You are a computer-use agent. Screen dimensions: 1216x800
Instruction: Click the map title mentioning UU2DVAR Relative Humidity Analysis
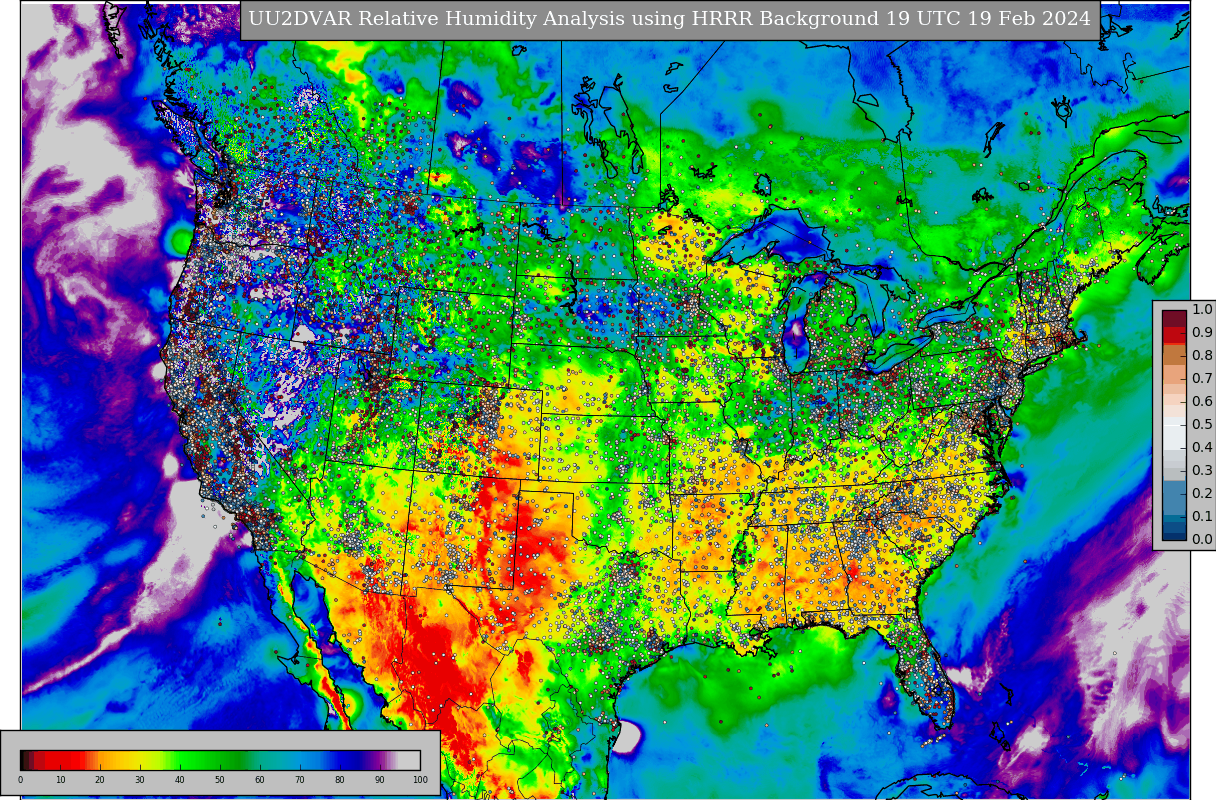click(669, 19)
